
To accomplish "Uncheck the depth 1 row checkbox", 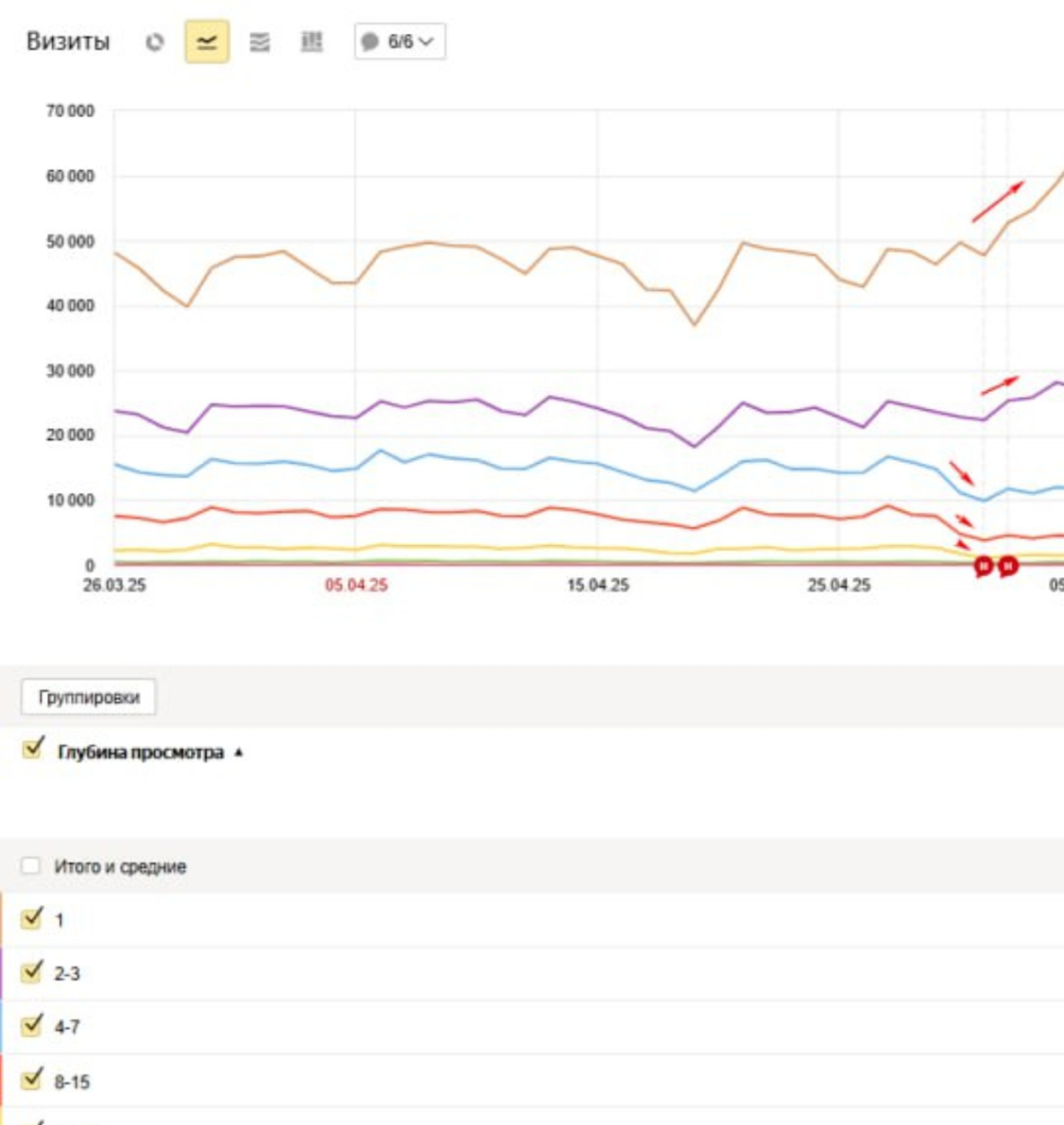I will coord(32,918).
